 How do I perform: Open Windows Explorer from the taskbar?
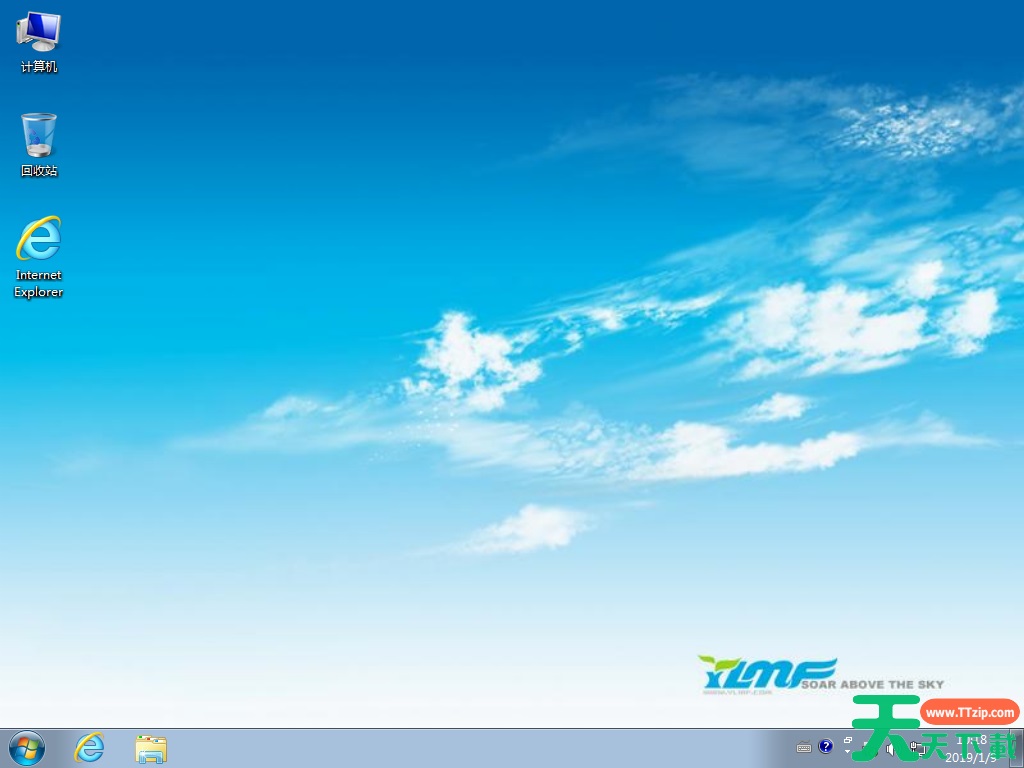coord(148,748)
